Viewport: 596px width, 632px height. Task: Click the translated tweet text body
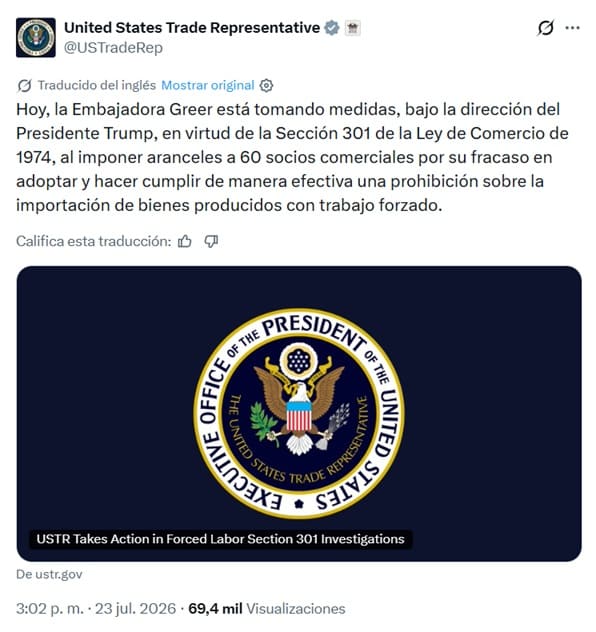[x=292, y=157]
